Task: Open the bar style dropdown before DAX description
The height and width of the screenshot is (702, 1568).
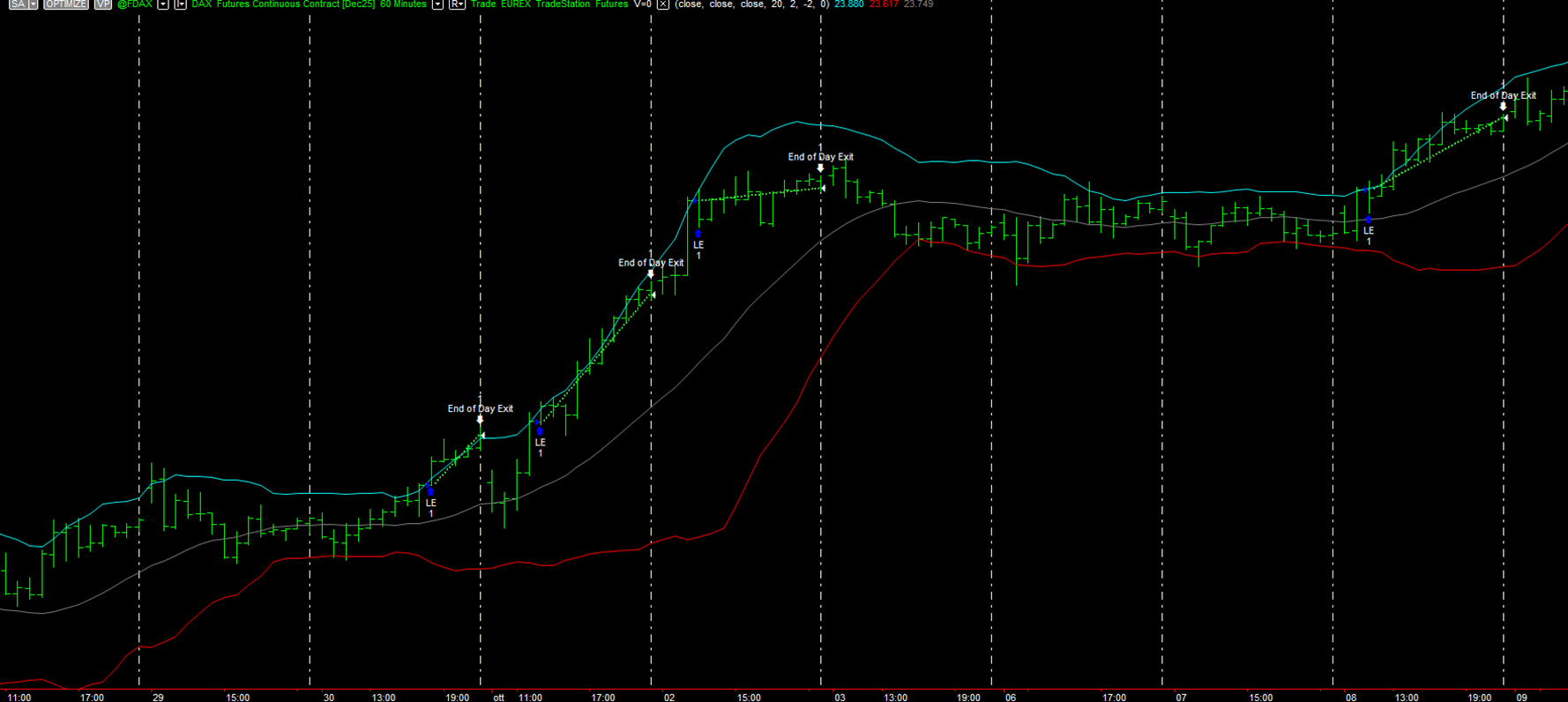Action: 181,4
